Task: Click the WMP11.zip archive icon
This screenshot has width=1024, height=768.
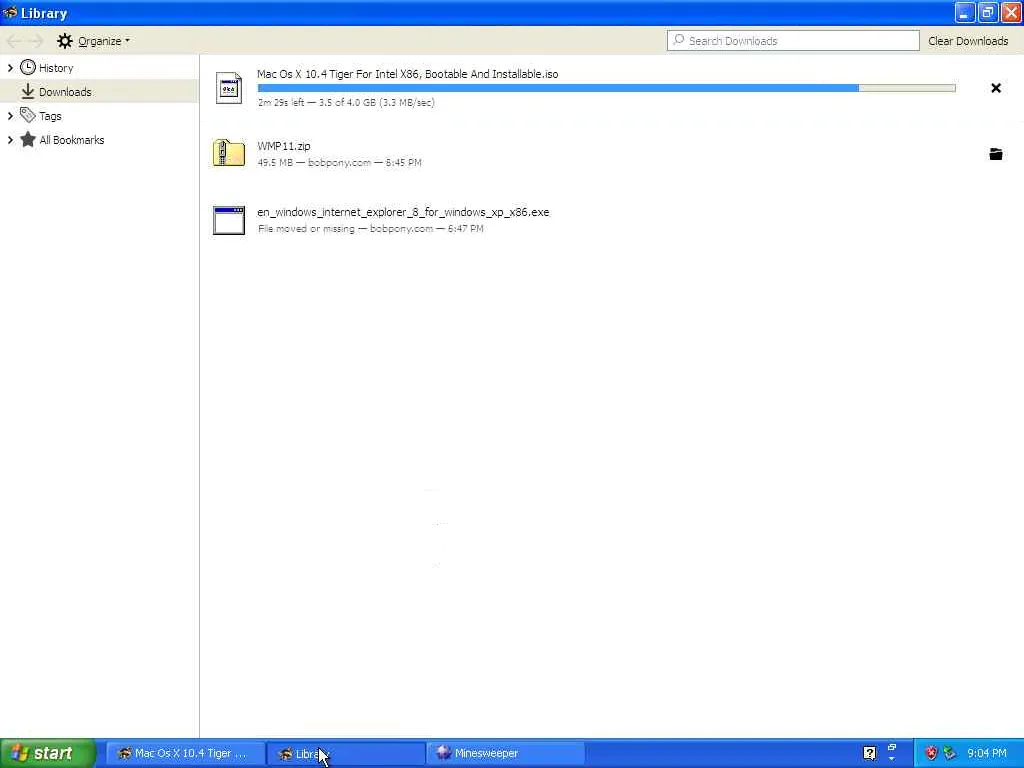Action: pos(229,153)
